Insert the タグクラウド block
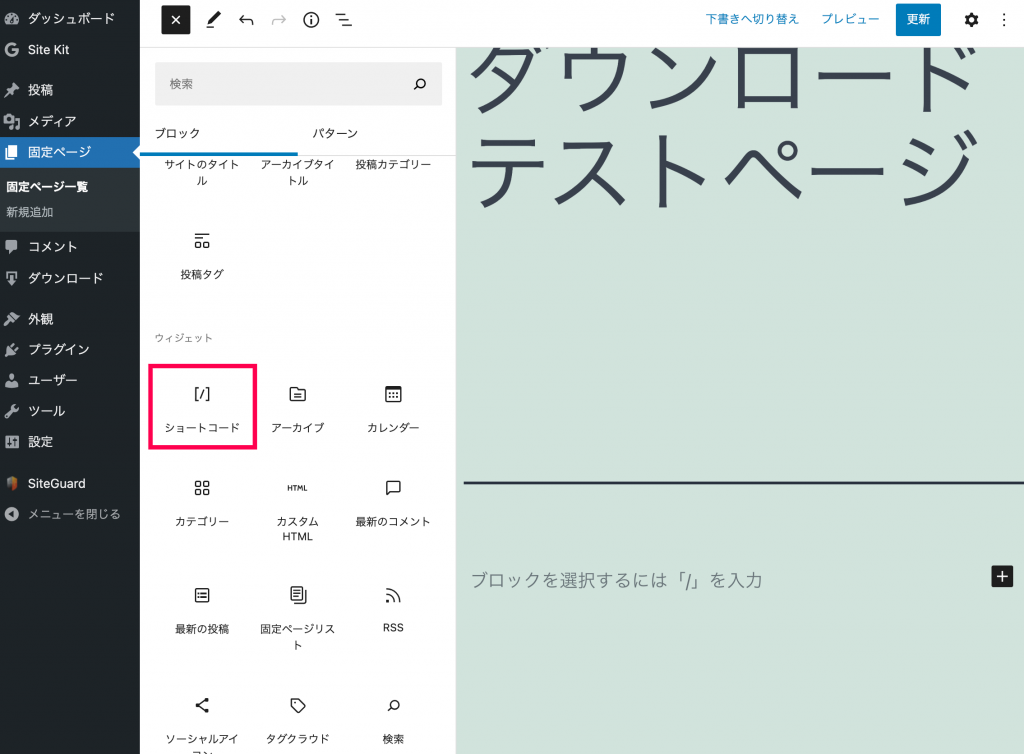The width and height of the screenshot is (1024, 754). (297, 719)
